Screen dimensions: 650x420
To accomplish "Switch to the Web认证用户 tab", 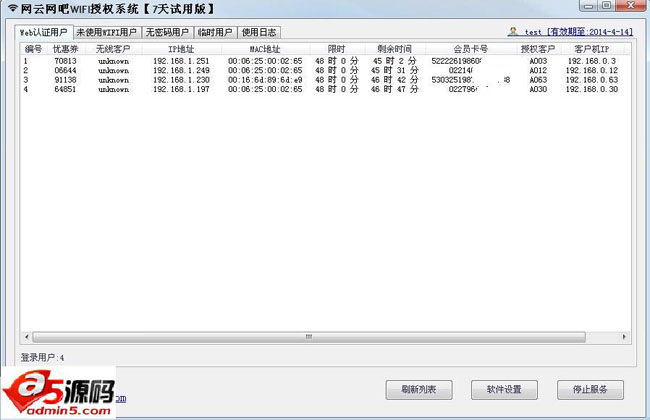I will 44,32.
